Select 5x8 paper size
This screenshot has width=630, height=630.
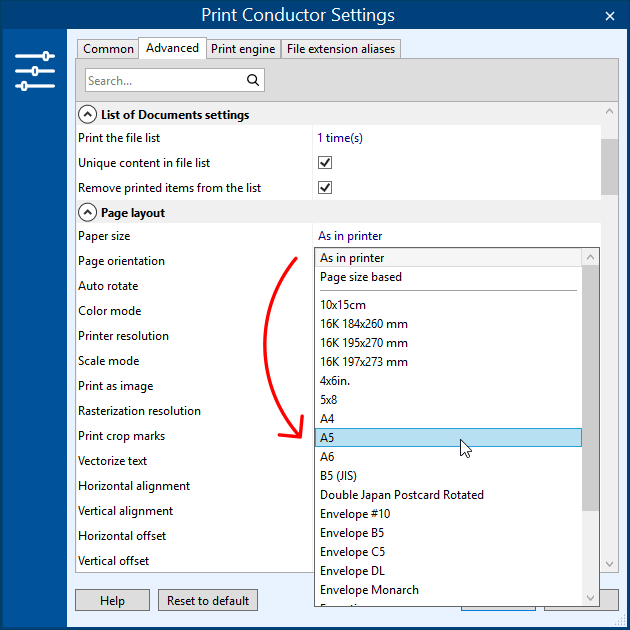coord(448,400)
